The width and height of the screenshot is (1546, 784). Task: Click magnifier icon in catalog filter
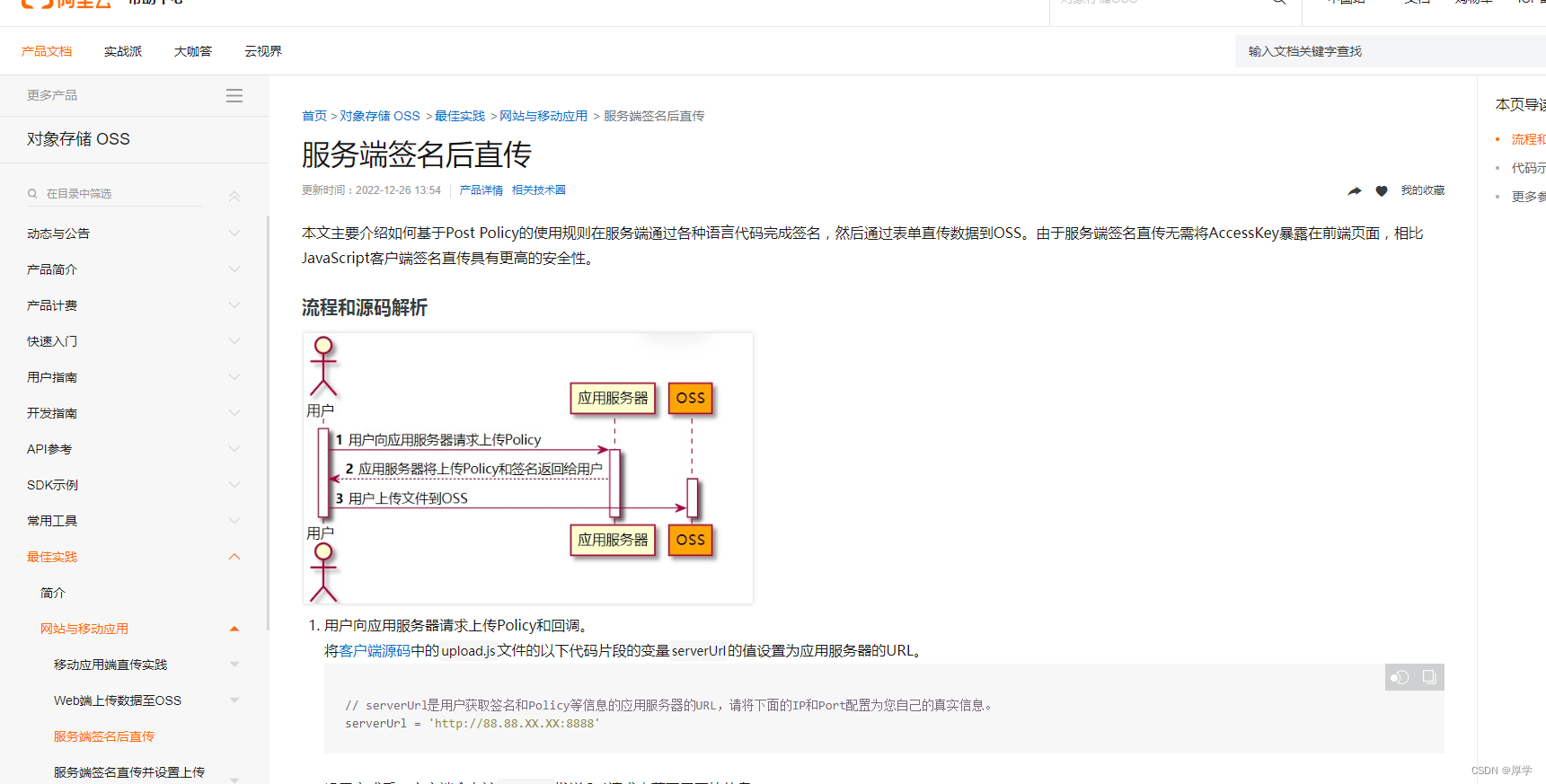point(32,193)
